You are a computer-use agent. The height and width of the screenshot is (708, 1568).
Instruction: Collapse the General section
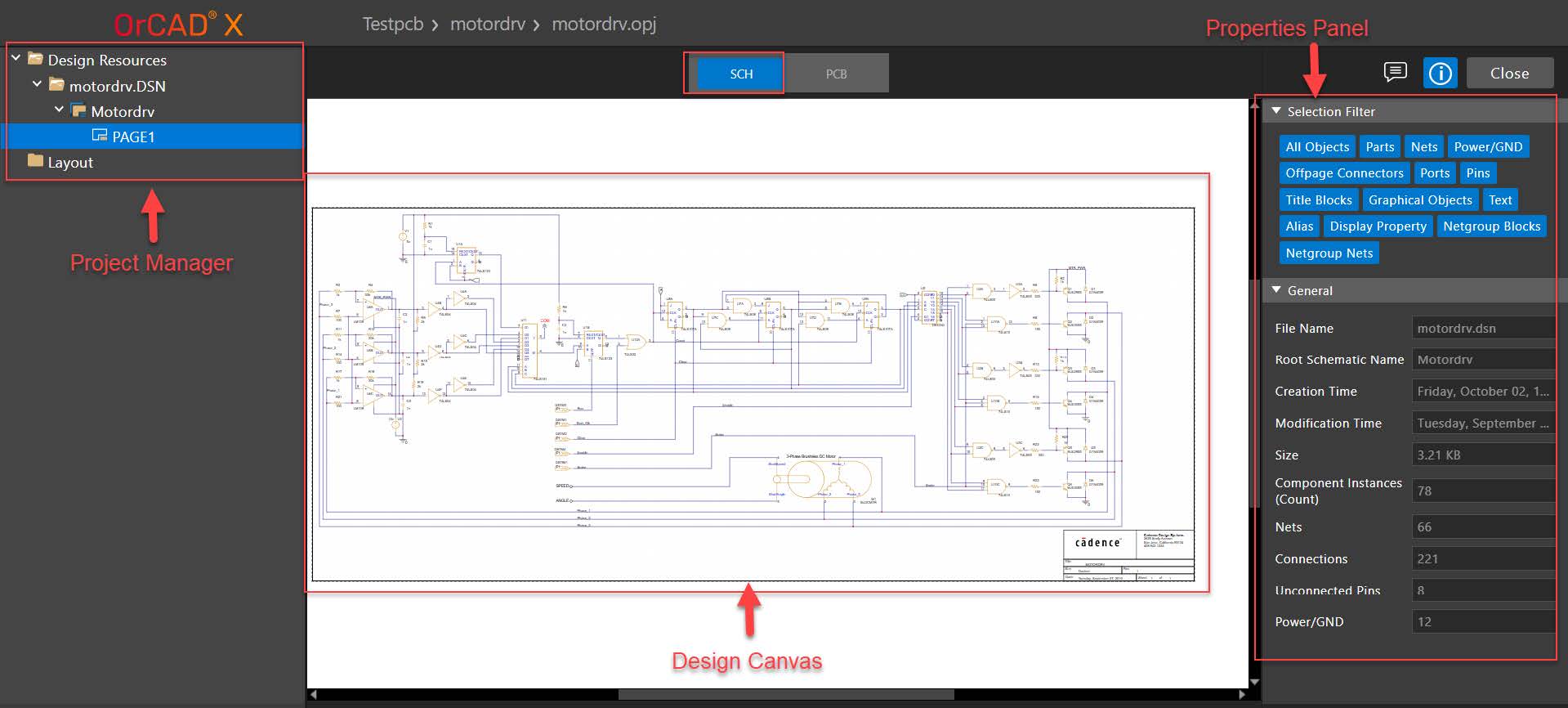pyautogui.click(x=1276, y=290)
